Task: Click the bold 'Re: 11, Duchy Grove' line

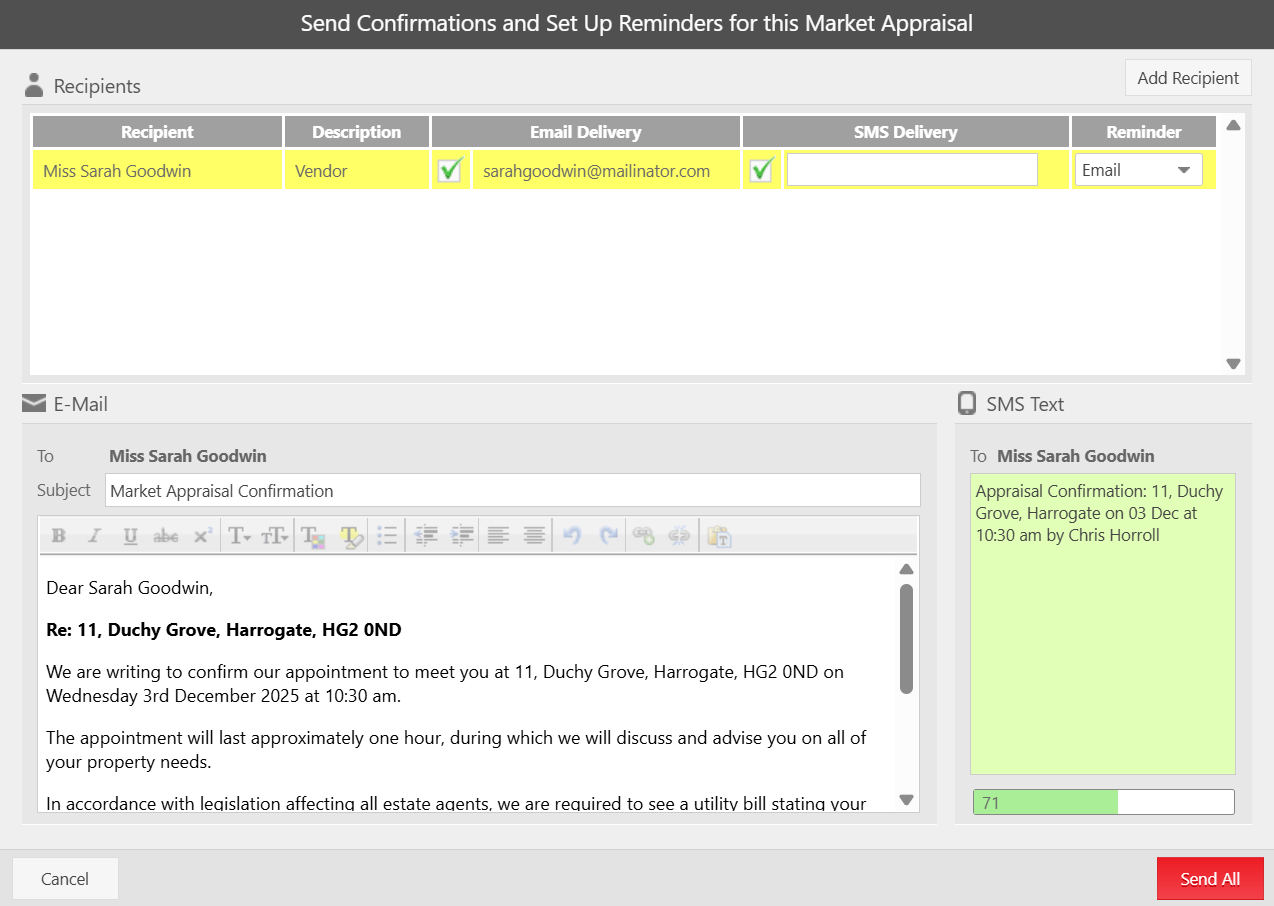Action: pos(224,630)
